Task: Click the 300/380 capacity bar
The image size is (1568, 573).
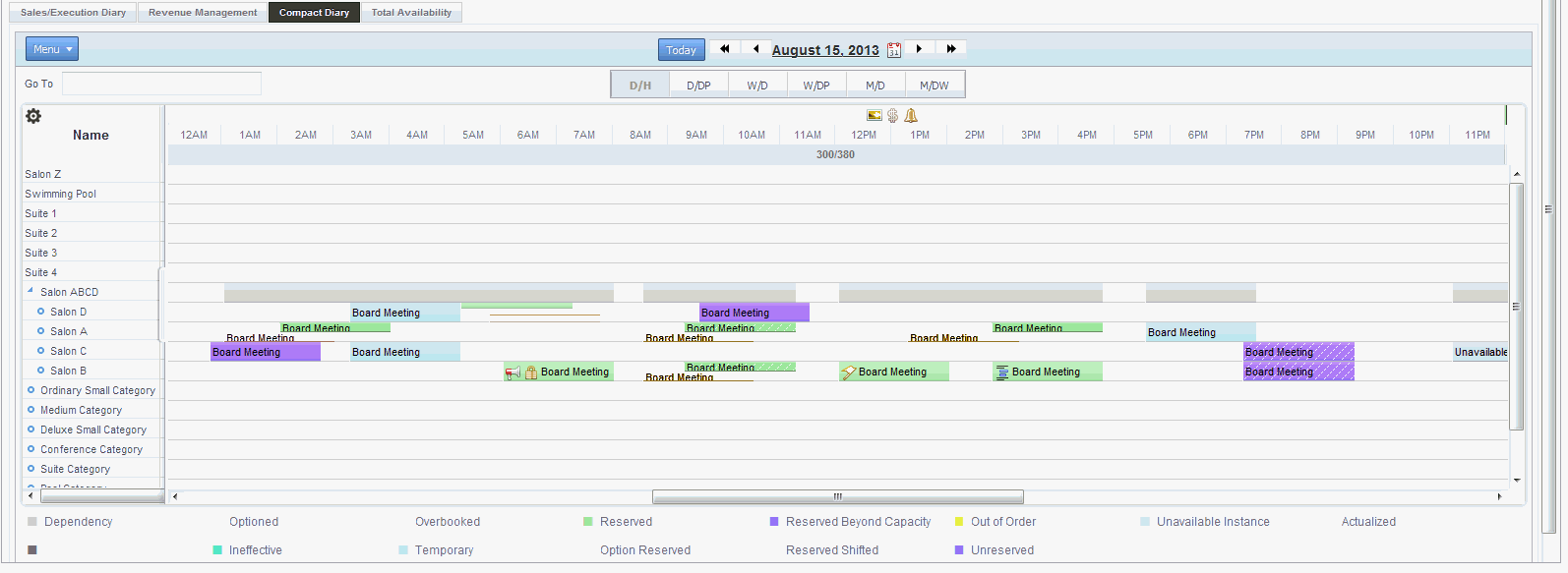Action: coord(836,154)
